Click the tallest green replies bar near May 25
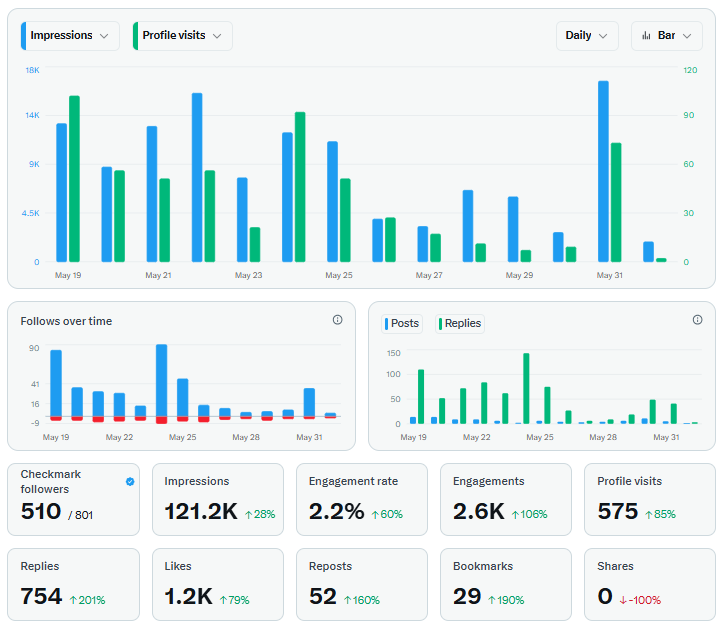The height and width of the screenshot is (627, 728). [526, 388]
